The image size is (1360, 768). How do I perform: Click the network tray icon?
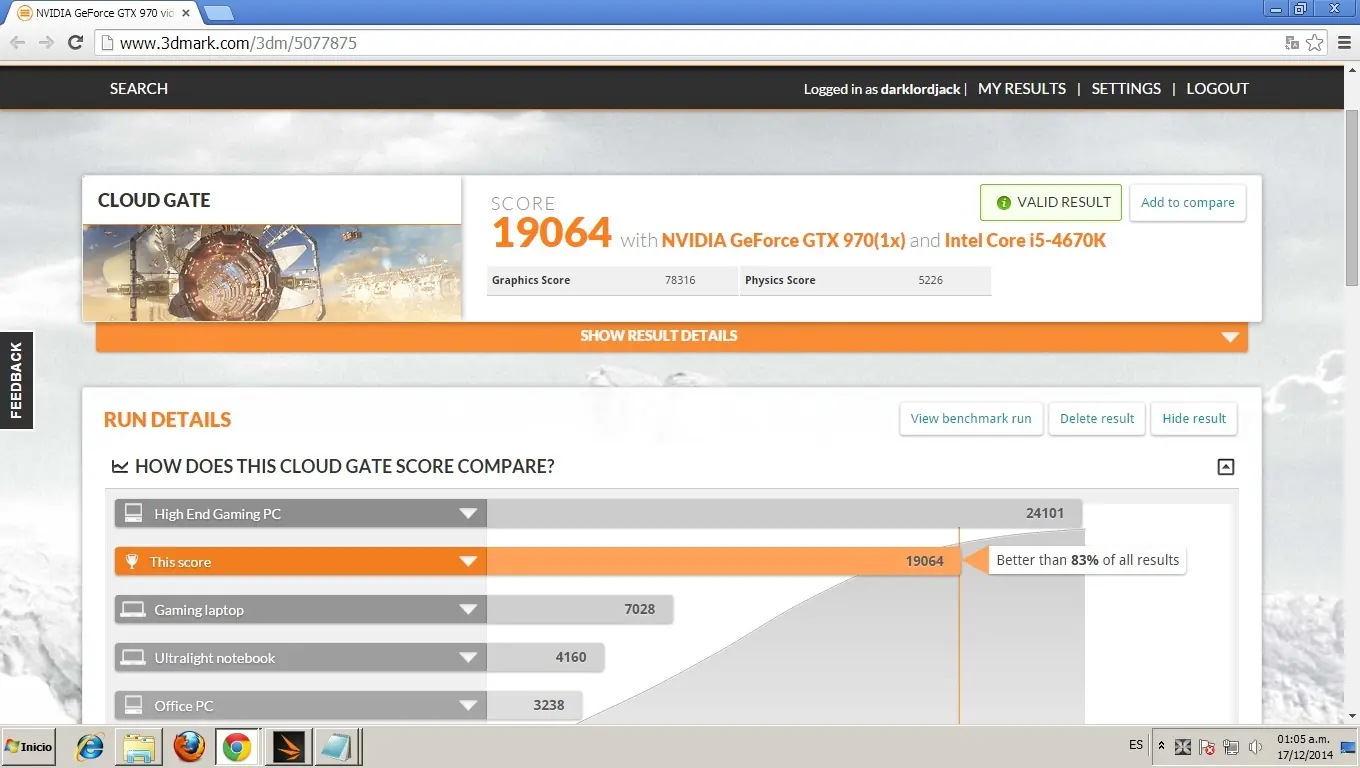1231,747
